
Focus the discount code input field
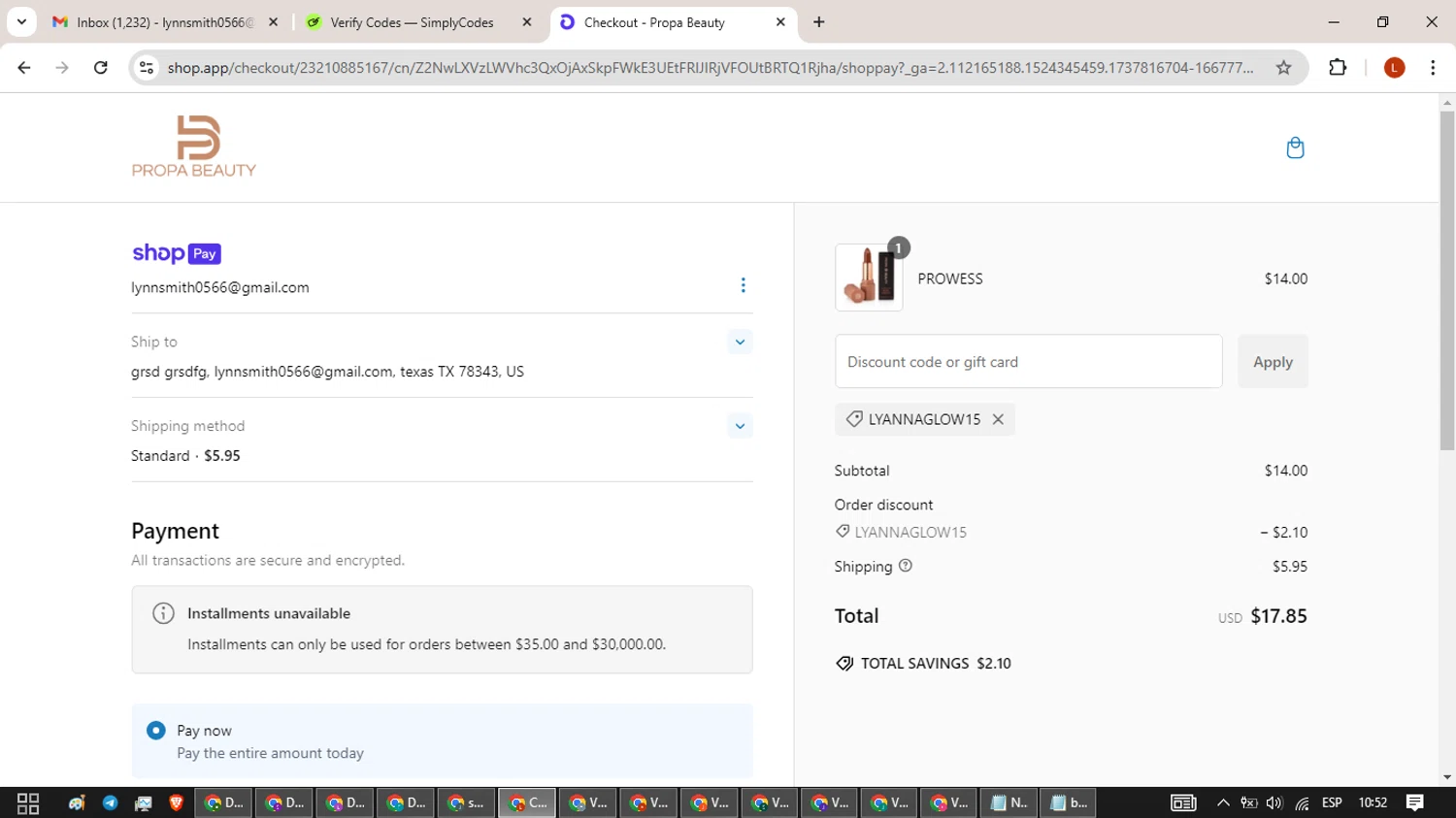[x=1028, y=362]
